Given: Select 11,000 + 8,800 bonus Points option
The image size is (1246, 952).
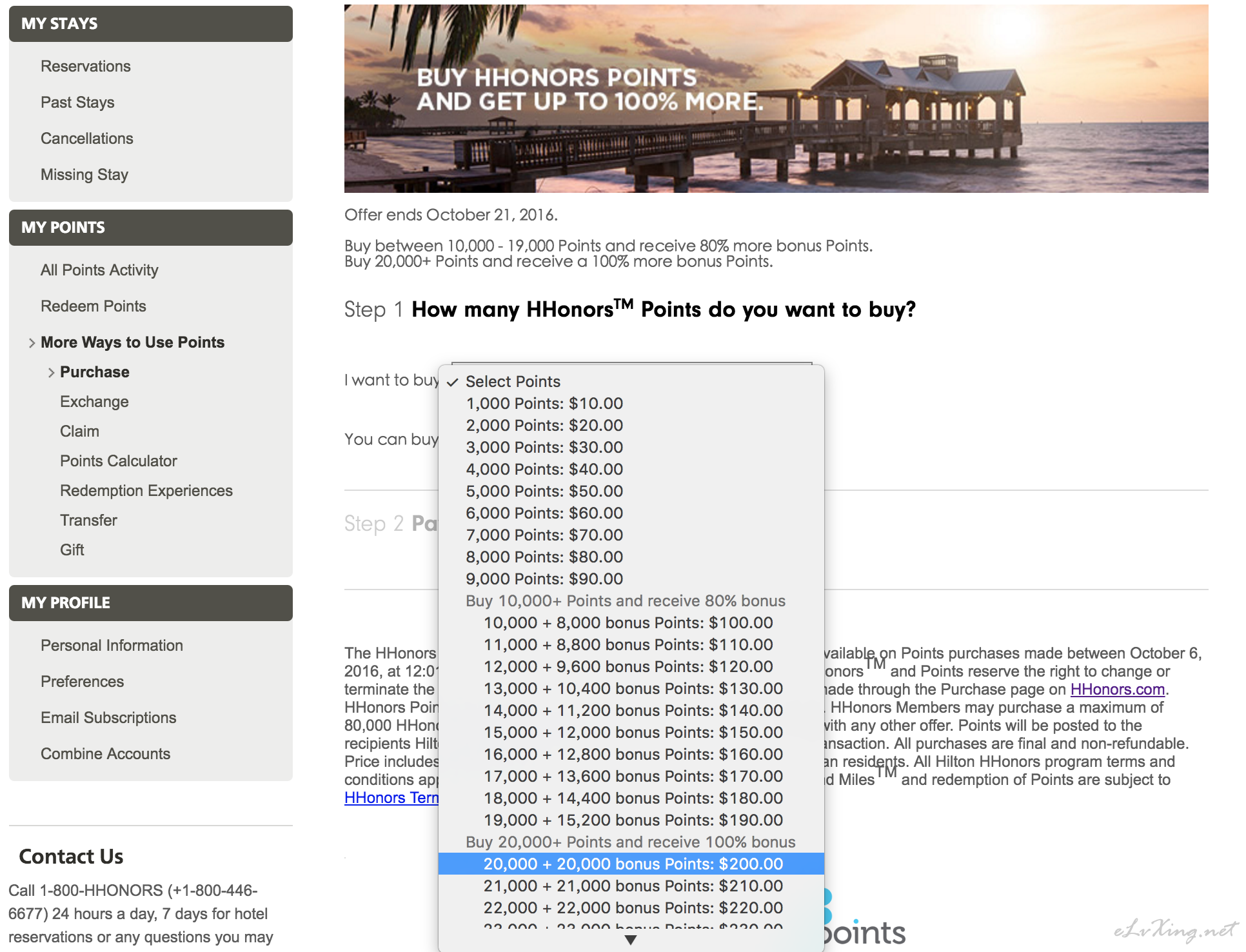Looking at the screenshot, I should coord(631,645).
